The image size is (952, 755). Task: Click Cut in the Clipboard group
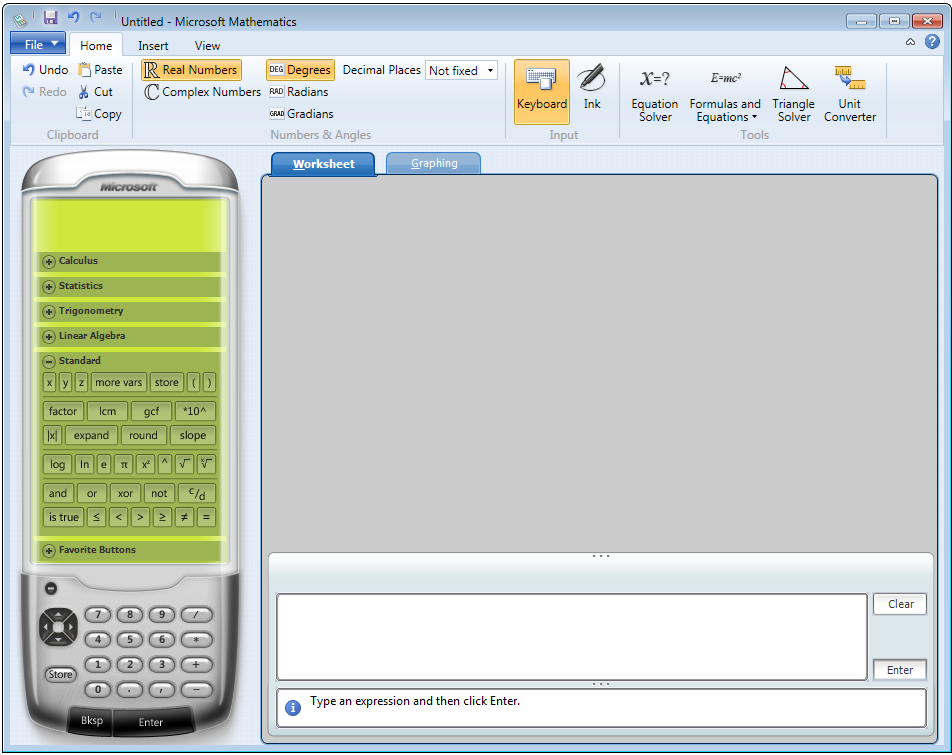pyautogui.click(x=95, y=92)
